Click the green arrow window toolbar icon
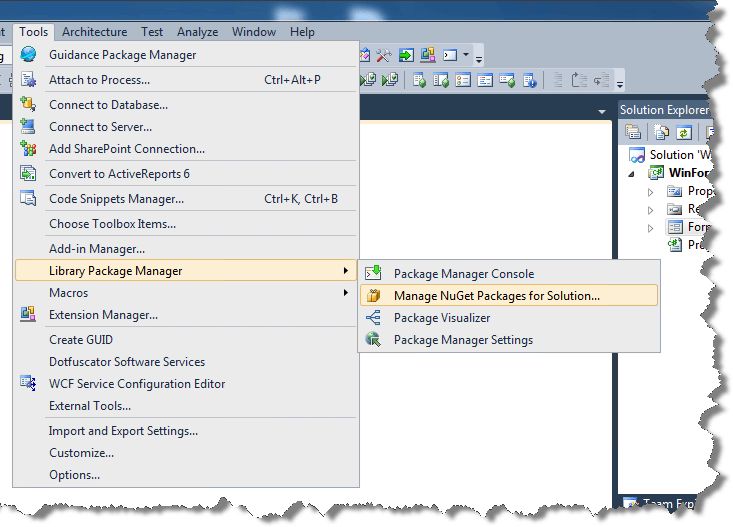733x527 pixels. pos(406,56)
